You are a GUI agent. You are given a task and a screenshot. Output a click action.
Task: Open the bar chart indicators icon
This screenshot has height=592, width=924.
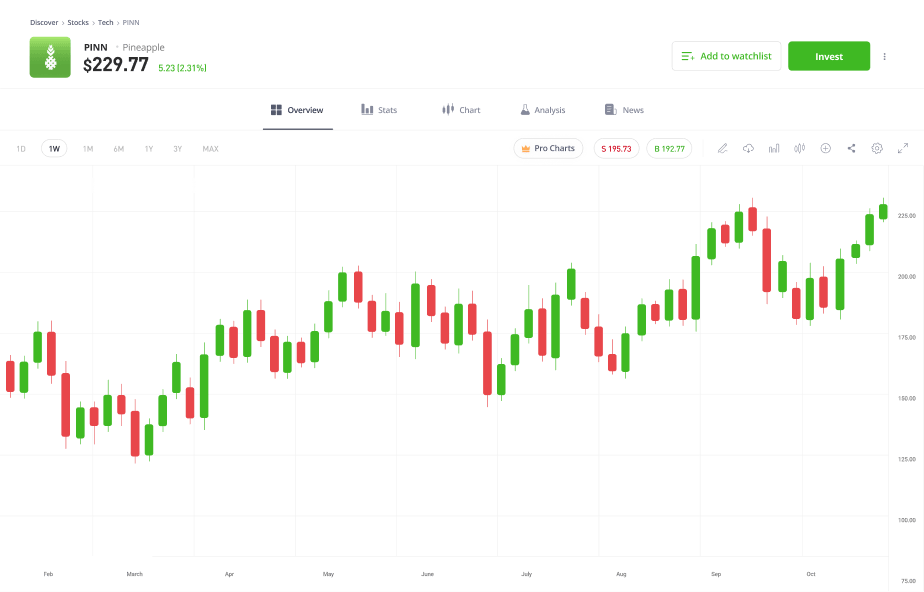click(774, 148)
